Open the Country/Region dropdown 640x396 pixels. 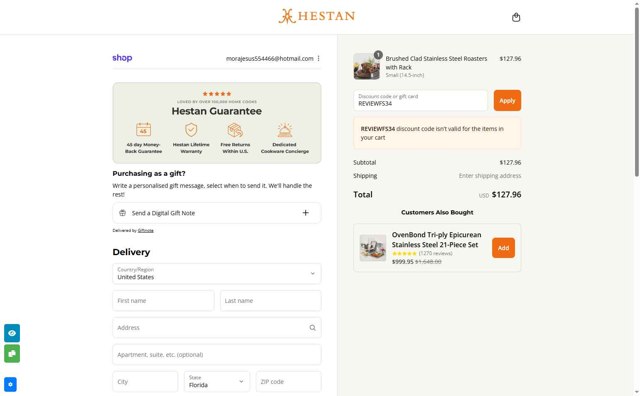(217, 274)
